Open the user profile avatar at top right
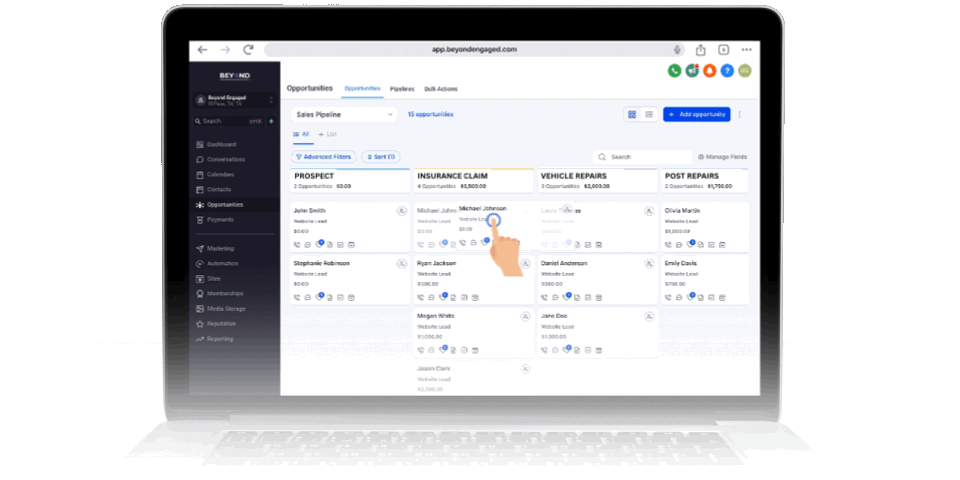This screenshot has height=480, width=960. point(744,70)
